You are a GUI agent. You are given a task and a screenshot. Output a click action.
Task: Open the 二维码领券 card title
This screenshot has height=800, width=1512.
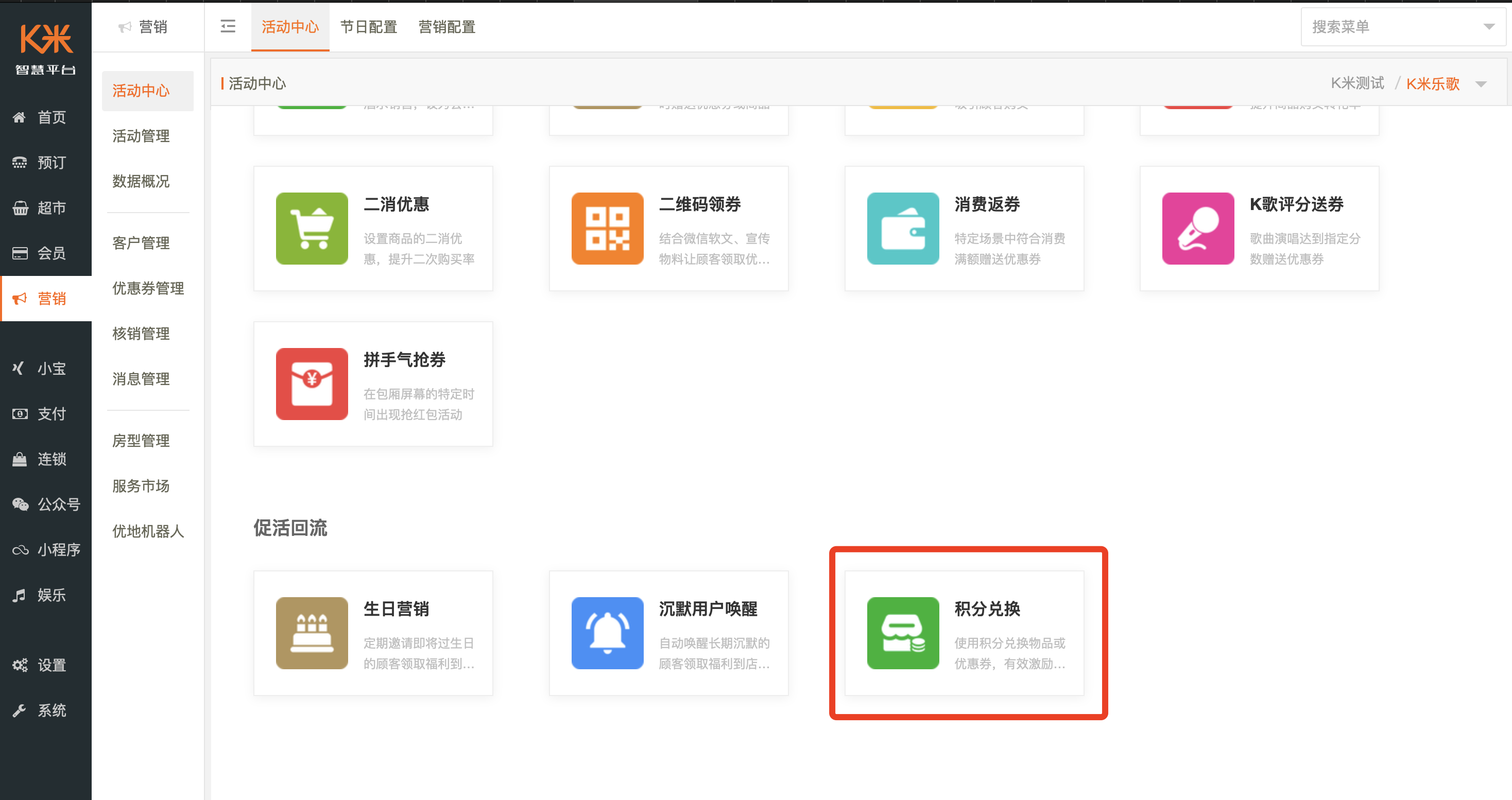(x=700, y=204)
